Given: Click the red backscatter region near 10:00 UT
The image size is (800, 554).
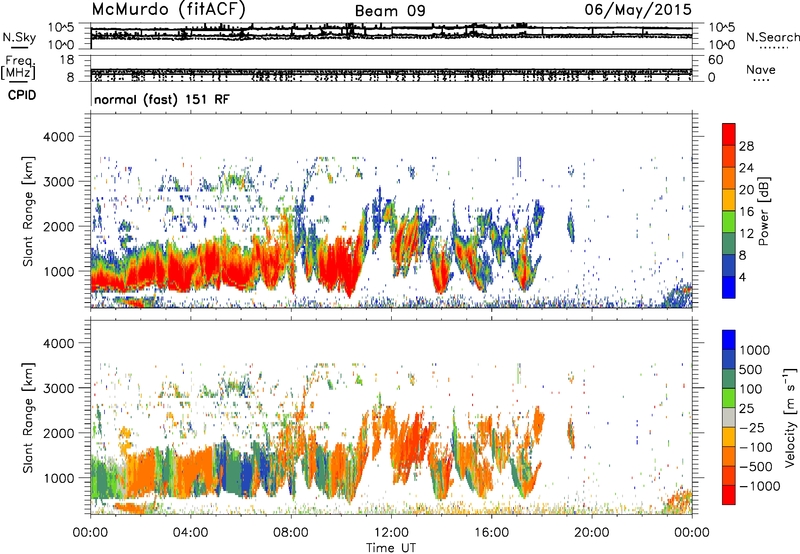Looking at the screenshot, I should [x=339, y=265].
